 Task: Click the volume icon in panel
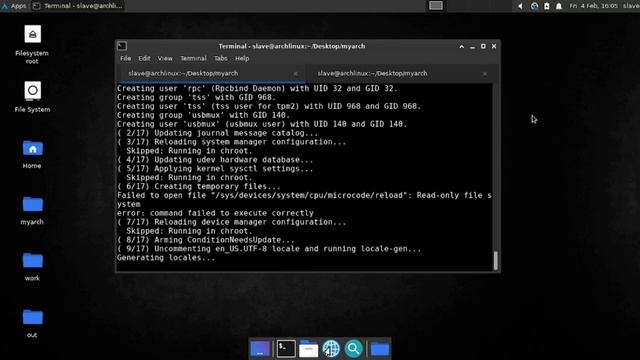click(x=520, y=6)
